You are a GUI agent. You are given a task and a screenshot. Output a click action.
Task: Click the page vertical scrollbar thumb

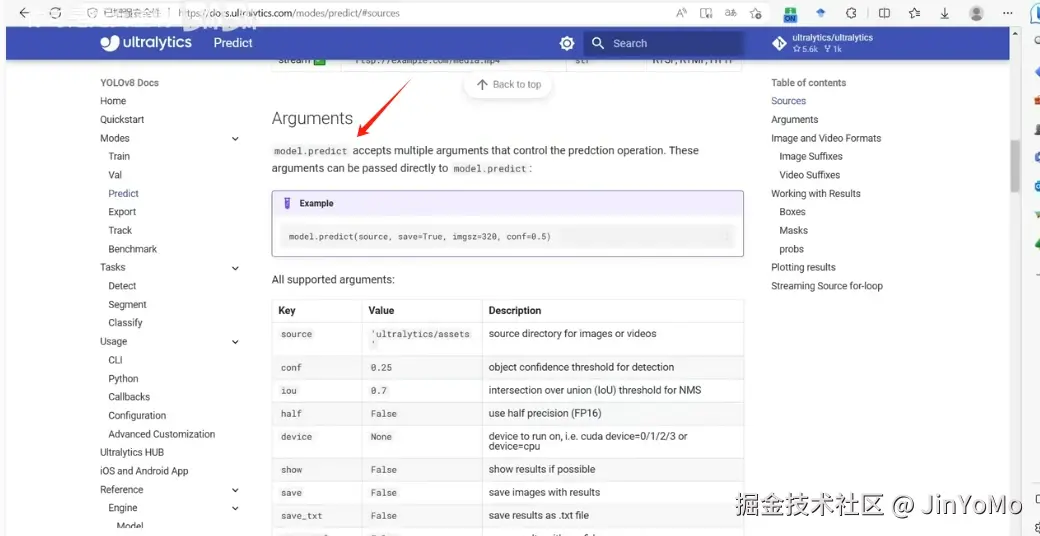[1014, 166]
